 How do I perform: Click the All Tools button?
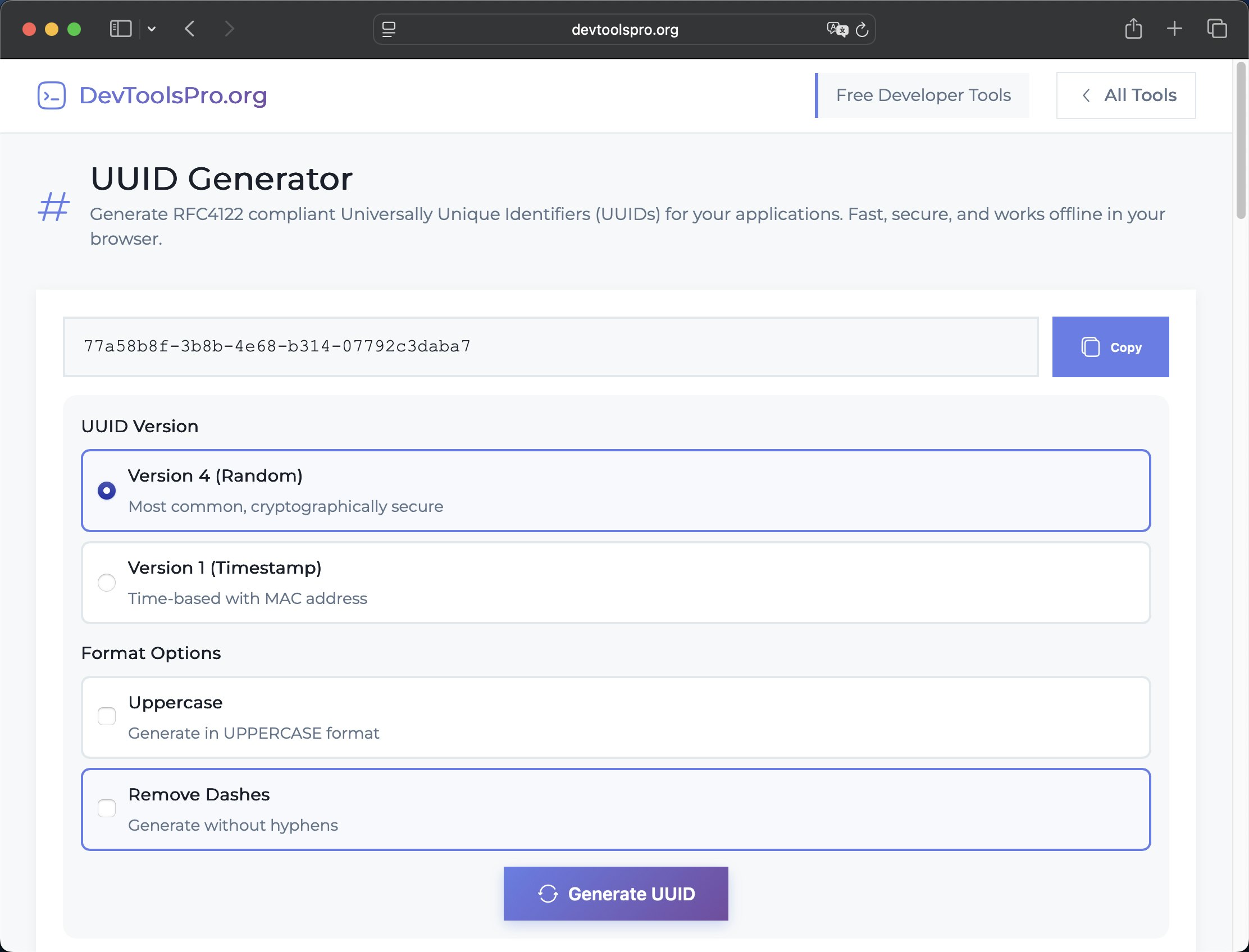click(x=1125, y=95)
